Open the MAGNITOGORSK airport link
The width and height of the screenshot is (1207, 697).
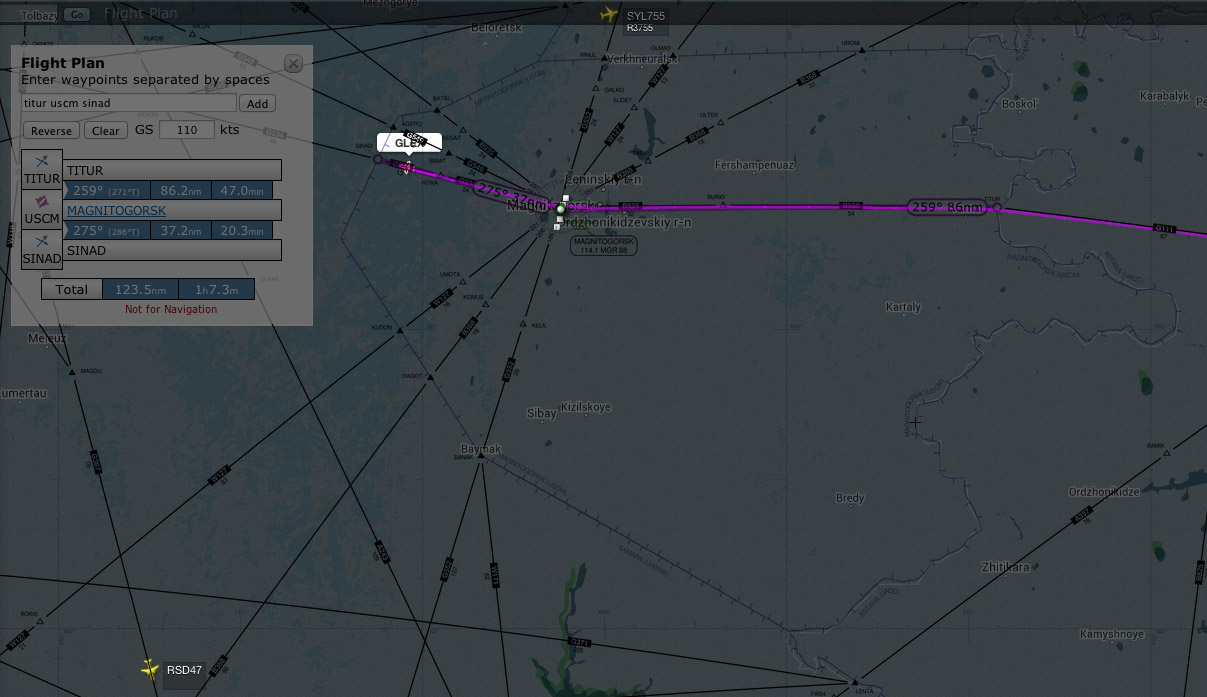click(116, 210)
